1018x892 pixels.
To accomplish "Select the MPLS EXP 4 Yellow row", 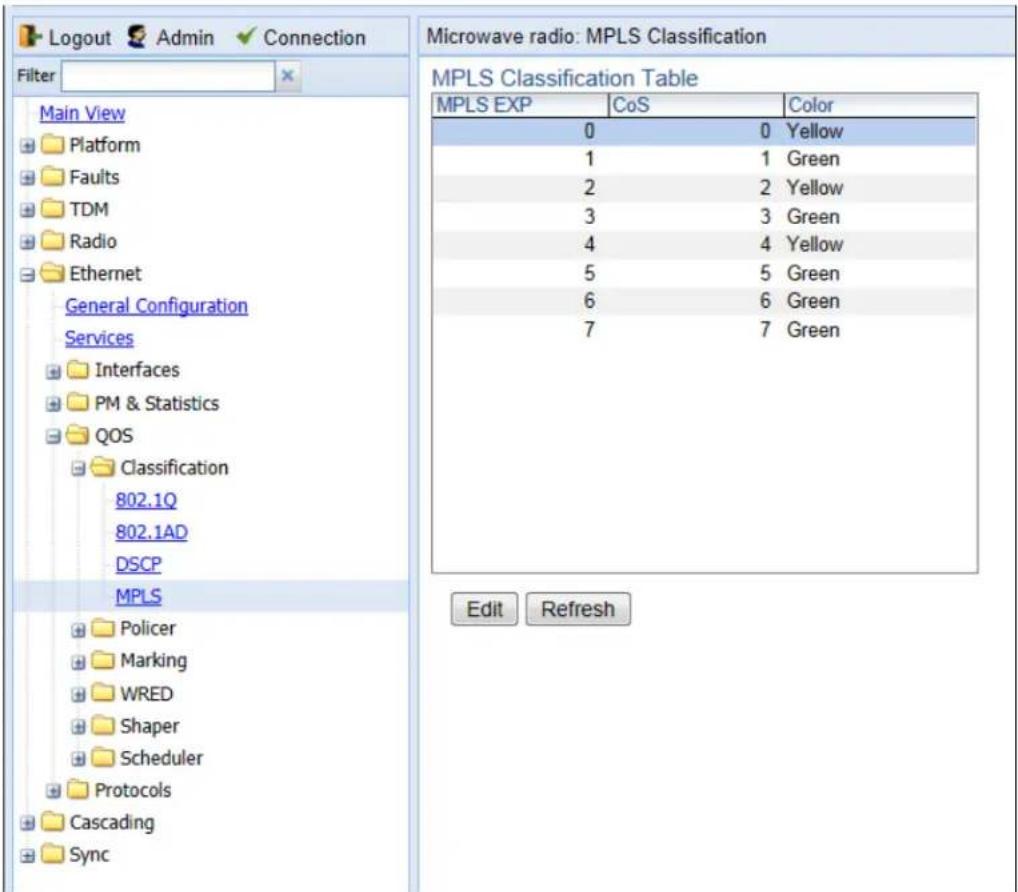I will point(704,244).
